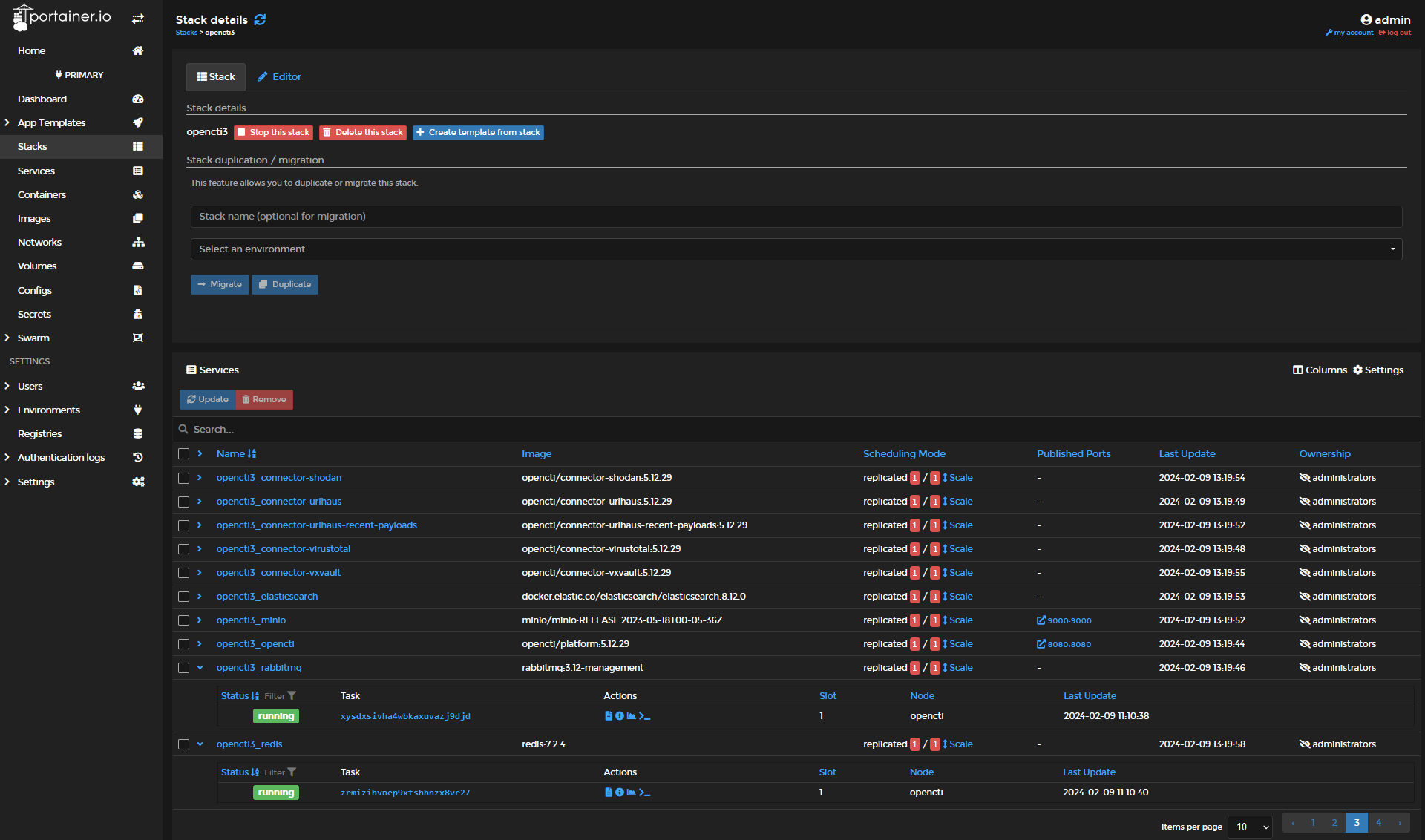
Task: Click the sidebar toggle arrows icon
Action: point(138,19)
